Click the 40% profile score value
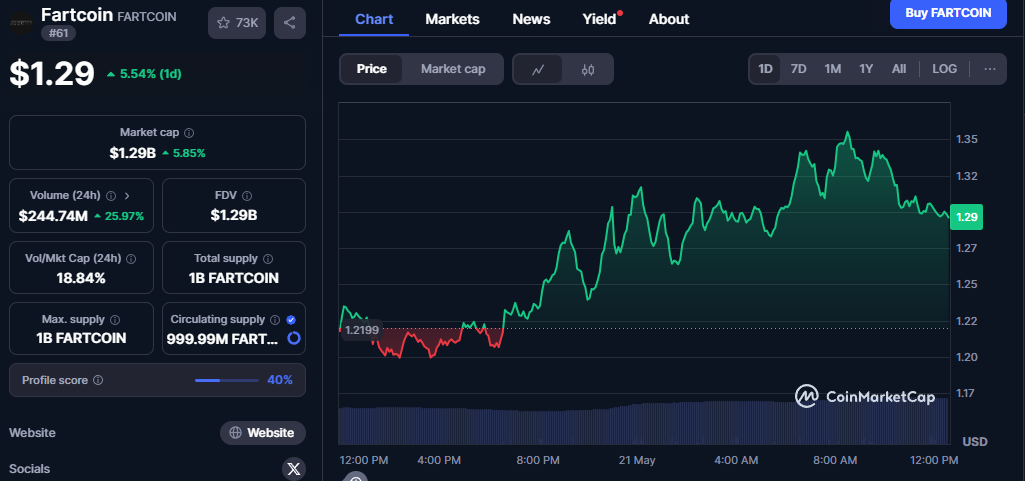The image size is (1025, 481). [280, 380]
